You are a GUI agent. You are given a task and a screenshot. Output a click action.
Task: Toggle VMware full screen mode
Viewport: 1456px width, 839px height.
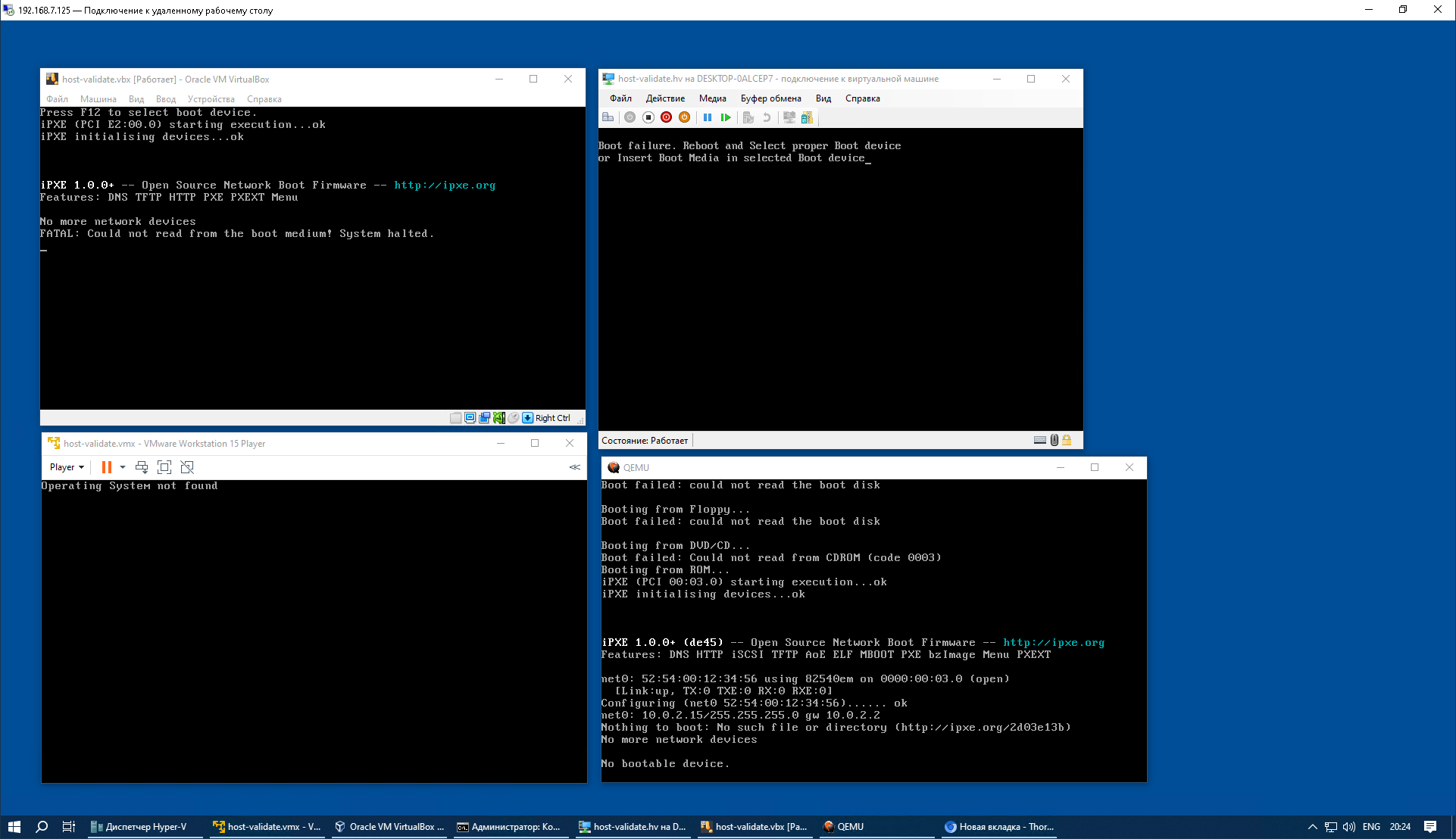tap(164, 467)
